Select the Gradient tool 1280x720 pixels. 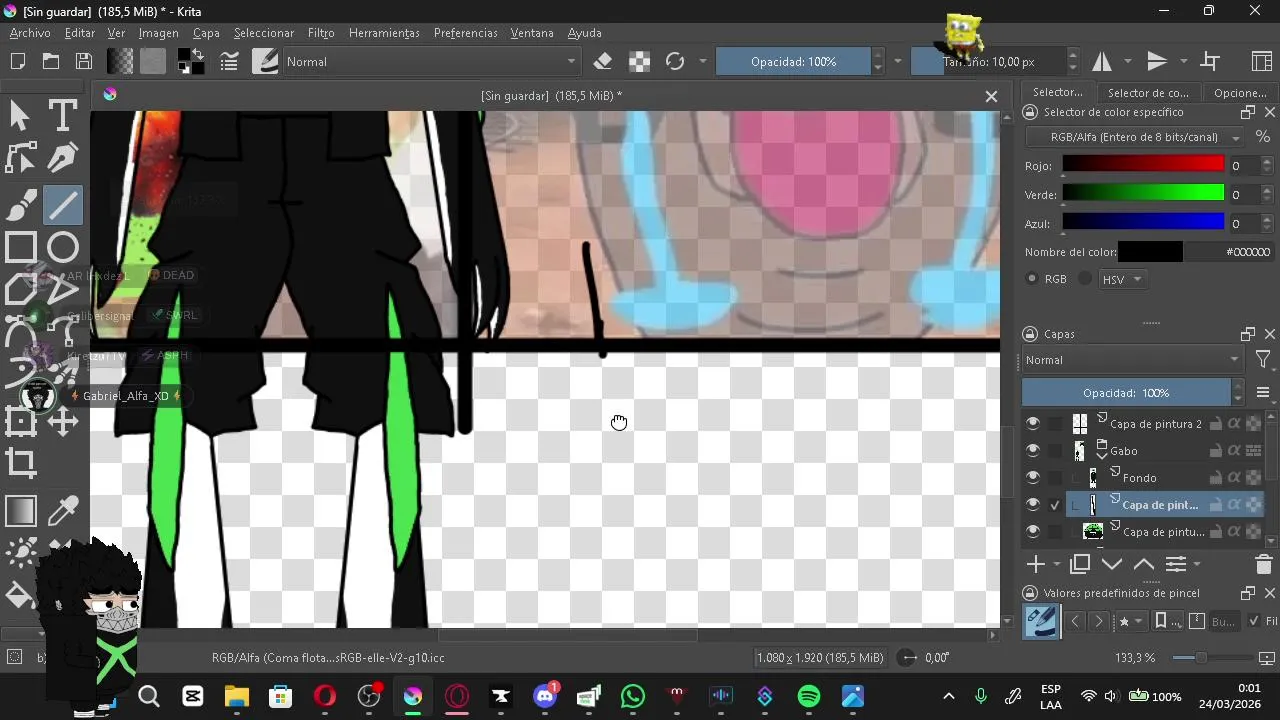[x=20, y=511]
